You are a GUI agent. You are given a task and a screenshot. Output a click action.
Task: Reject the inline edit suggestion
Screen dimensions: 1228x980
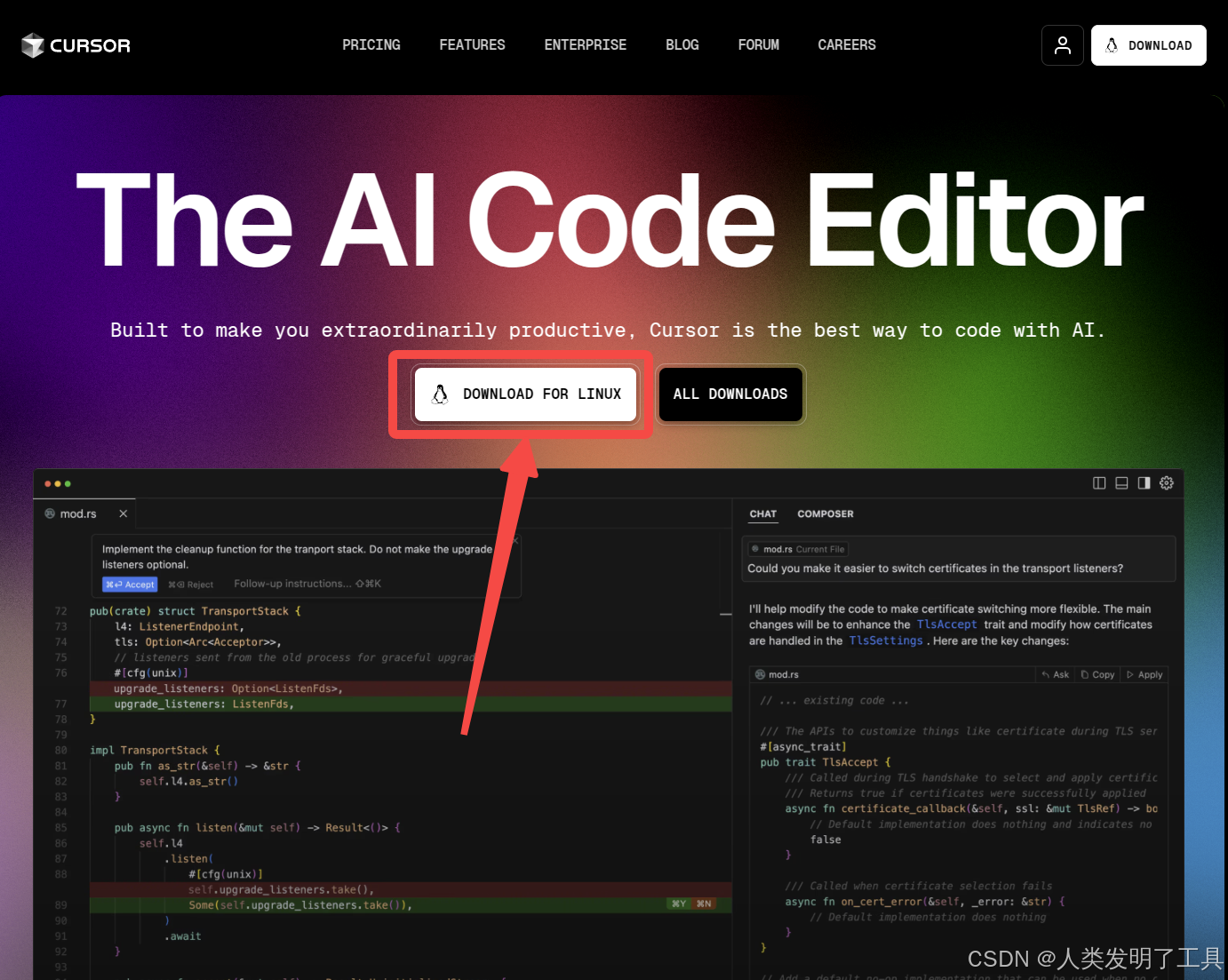[x=190, y=585]
